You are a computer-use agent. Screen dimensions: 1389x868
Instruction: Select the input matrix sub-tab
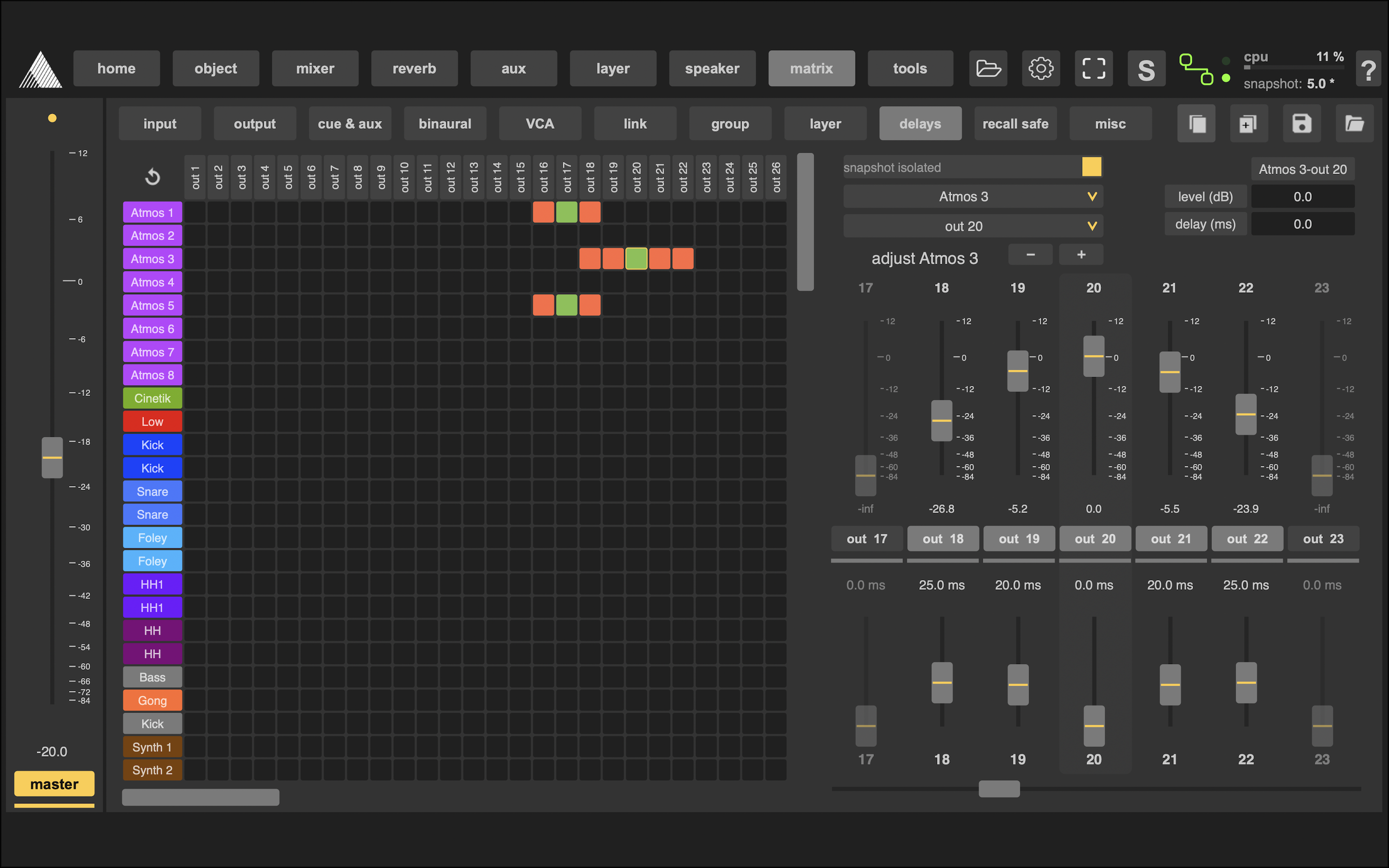click(160, 123)
